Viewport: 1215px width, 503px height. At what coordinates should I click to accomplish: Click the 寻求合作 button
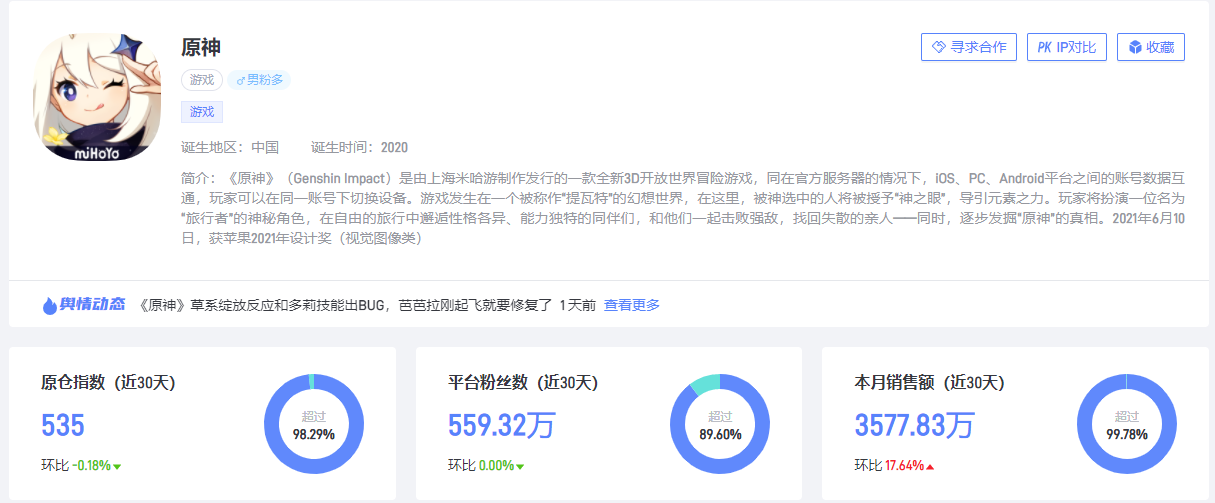tap(968, 47)
